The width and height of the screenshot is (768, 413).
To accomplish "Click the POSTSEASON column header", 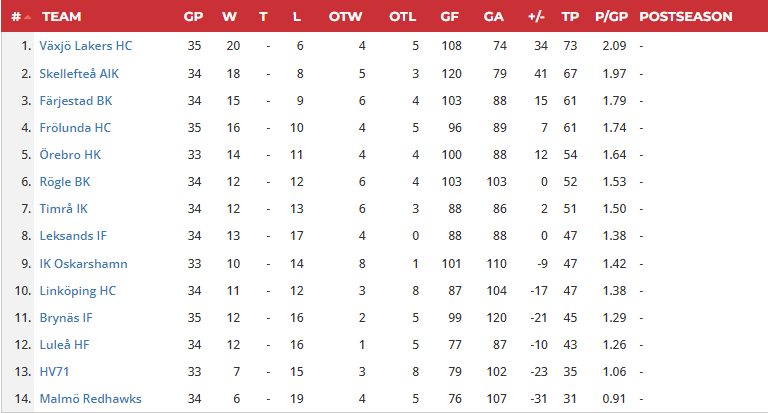I will tap(685, 17).
